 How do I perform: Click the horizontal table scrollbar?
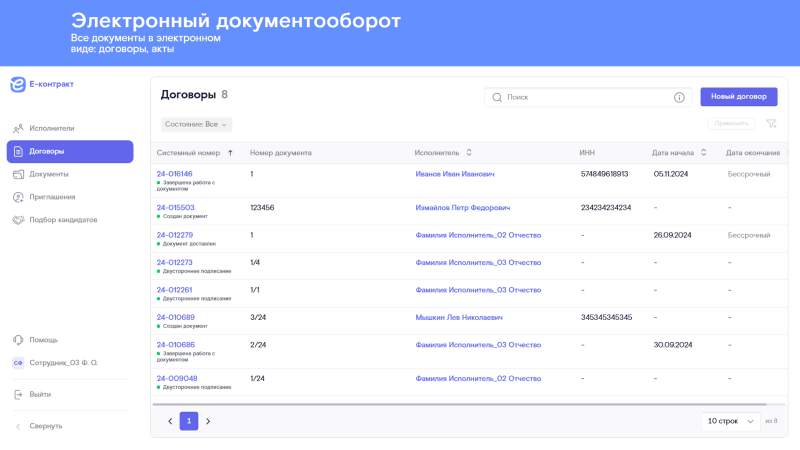459,405
